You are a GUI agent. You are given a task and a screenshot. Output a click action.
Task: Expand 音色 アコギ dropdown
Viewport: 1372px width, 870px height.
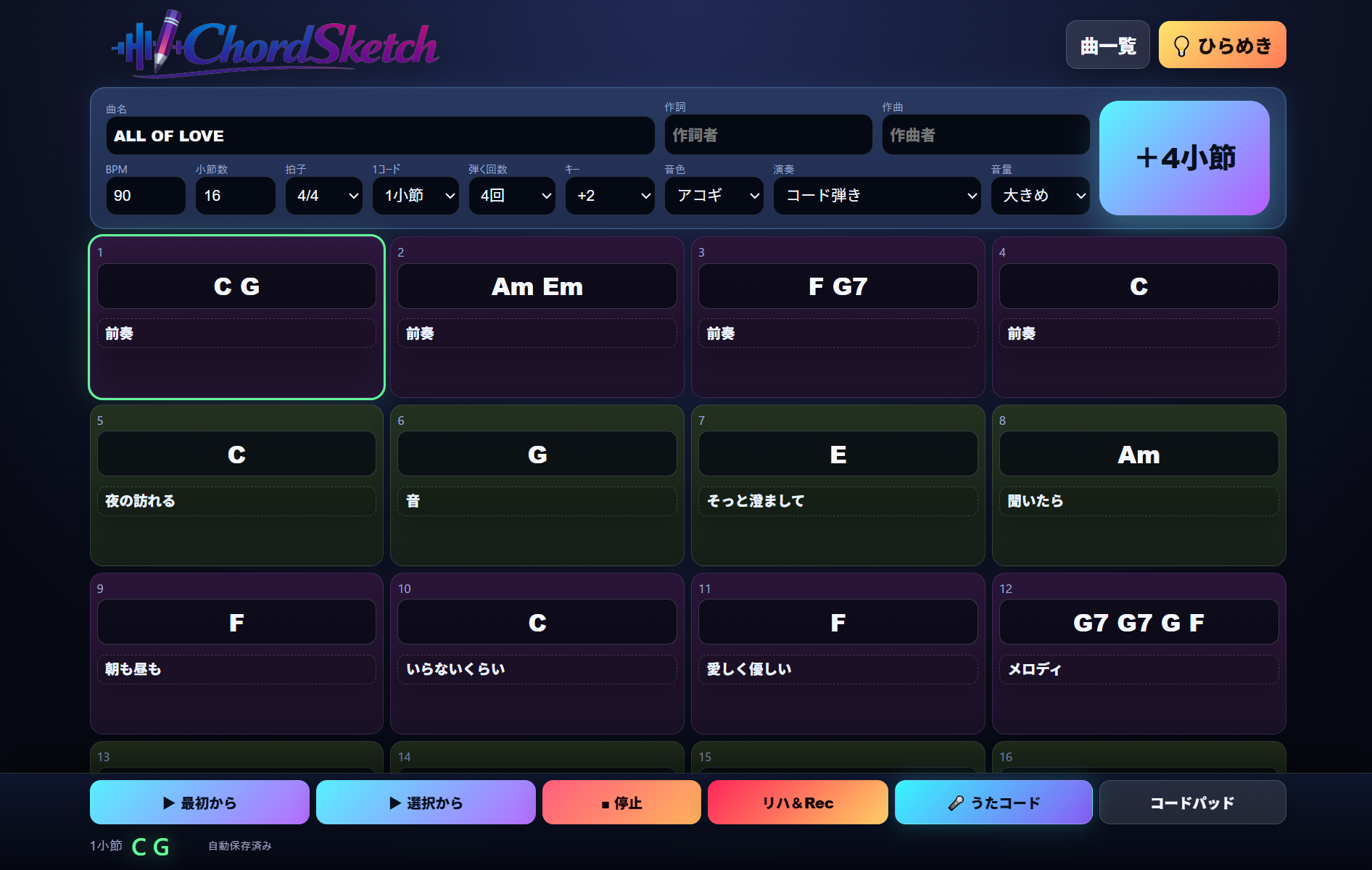coord(714,196)
